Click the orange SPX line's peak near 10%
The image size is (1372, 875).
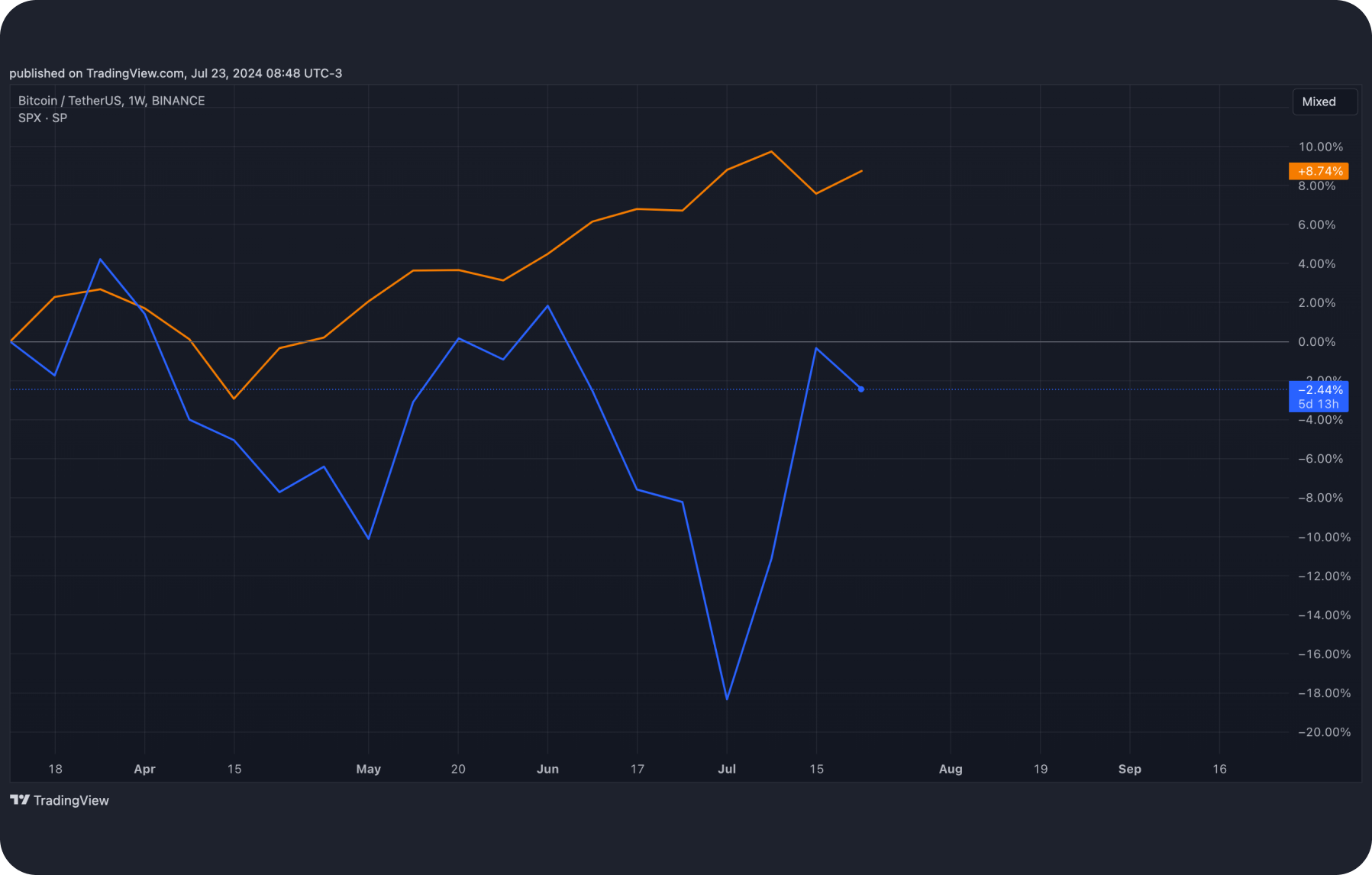click(772, 152)
